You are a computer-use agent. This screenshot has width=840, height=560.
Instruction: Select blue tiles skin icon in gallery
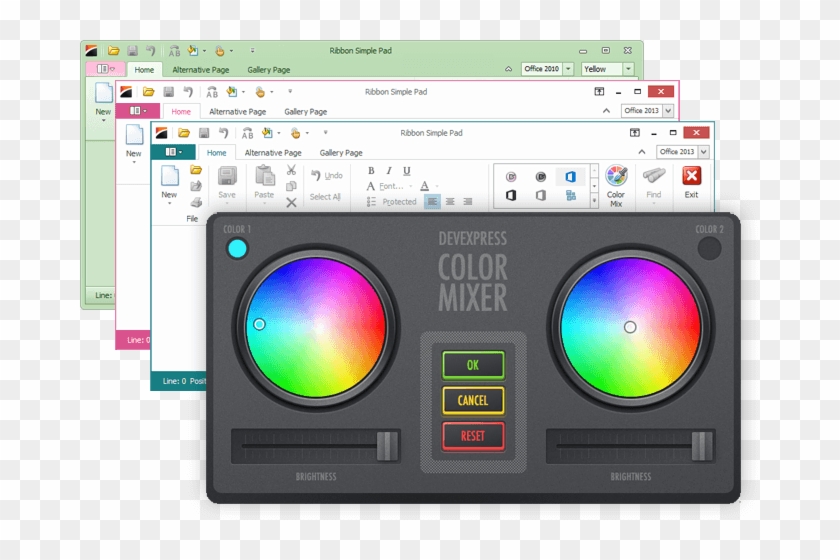571,196
